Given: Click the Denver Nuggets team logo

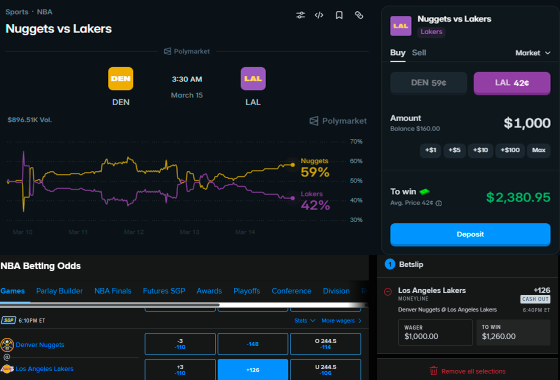Looking at the screenshot, I should point(7,345).
